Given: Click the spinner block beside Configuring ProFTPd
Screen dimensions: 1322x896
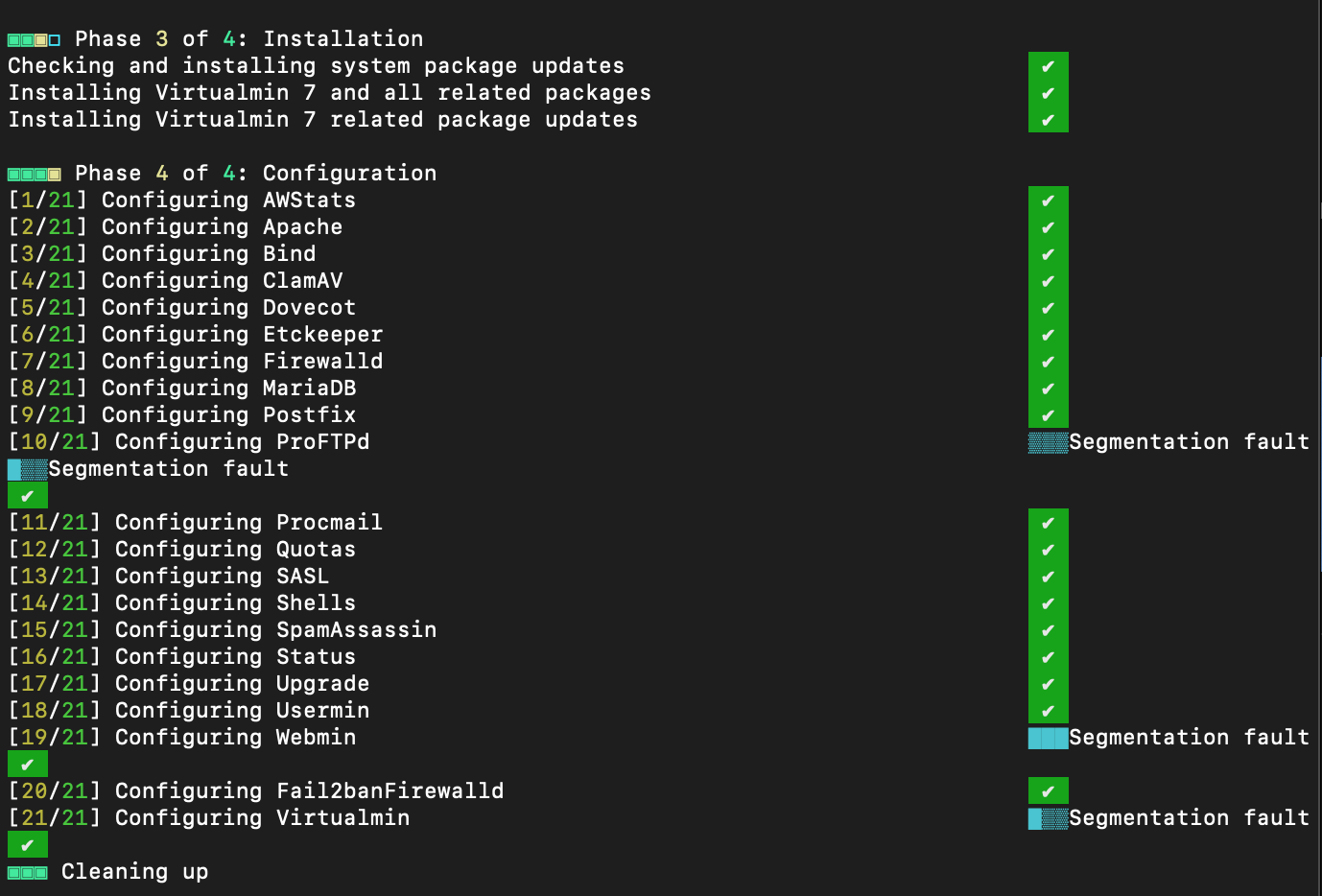Looking at the screenshot, I should (x=1048, y=442).
